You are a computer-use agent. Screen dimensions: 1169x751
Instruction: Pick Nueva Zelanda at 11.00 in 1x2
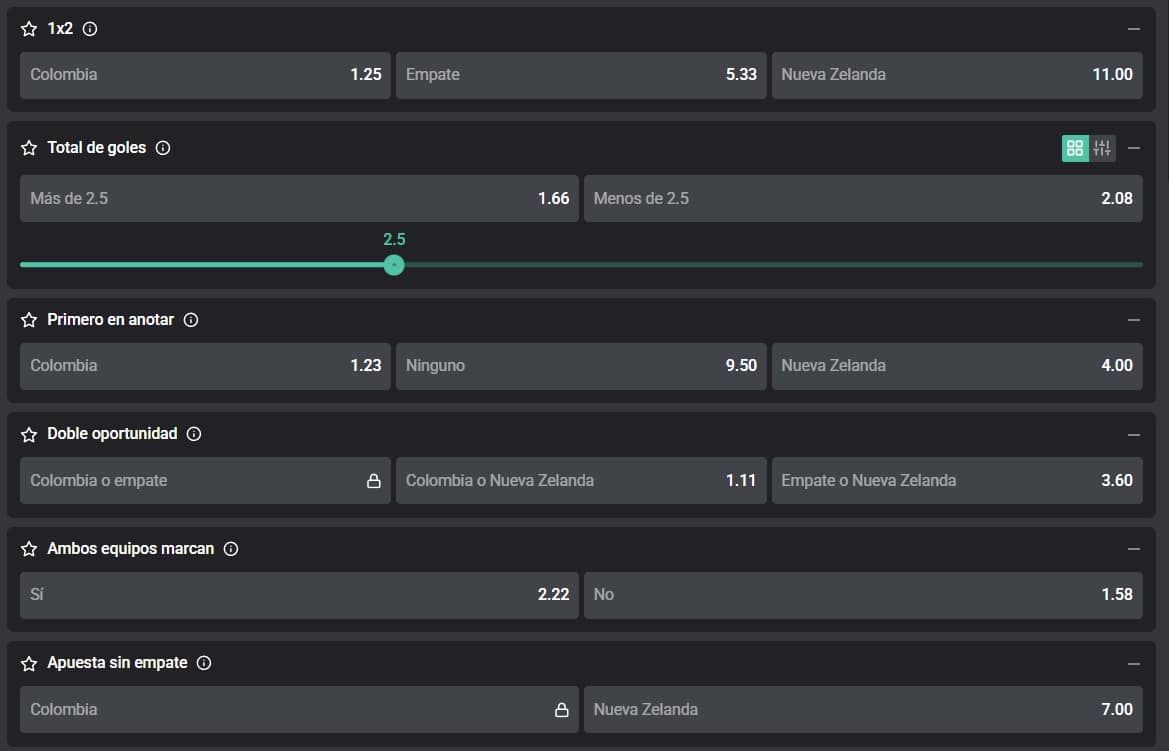tap(956, 75)
